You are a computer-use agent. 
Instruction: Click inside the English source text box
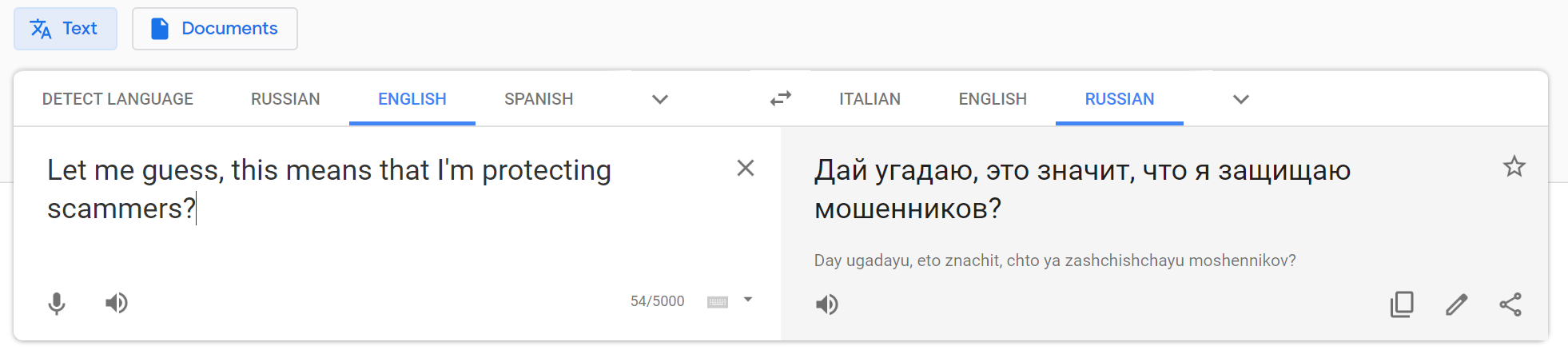click(384, 208)
